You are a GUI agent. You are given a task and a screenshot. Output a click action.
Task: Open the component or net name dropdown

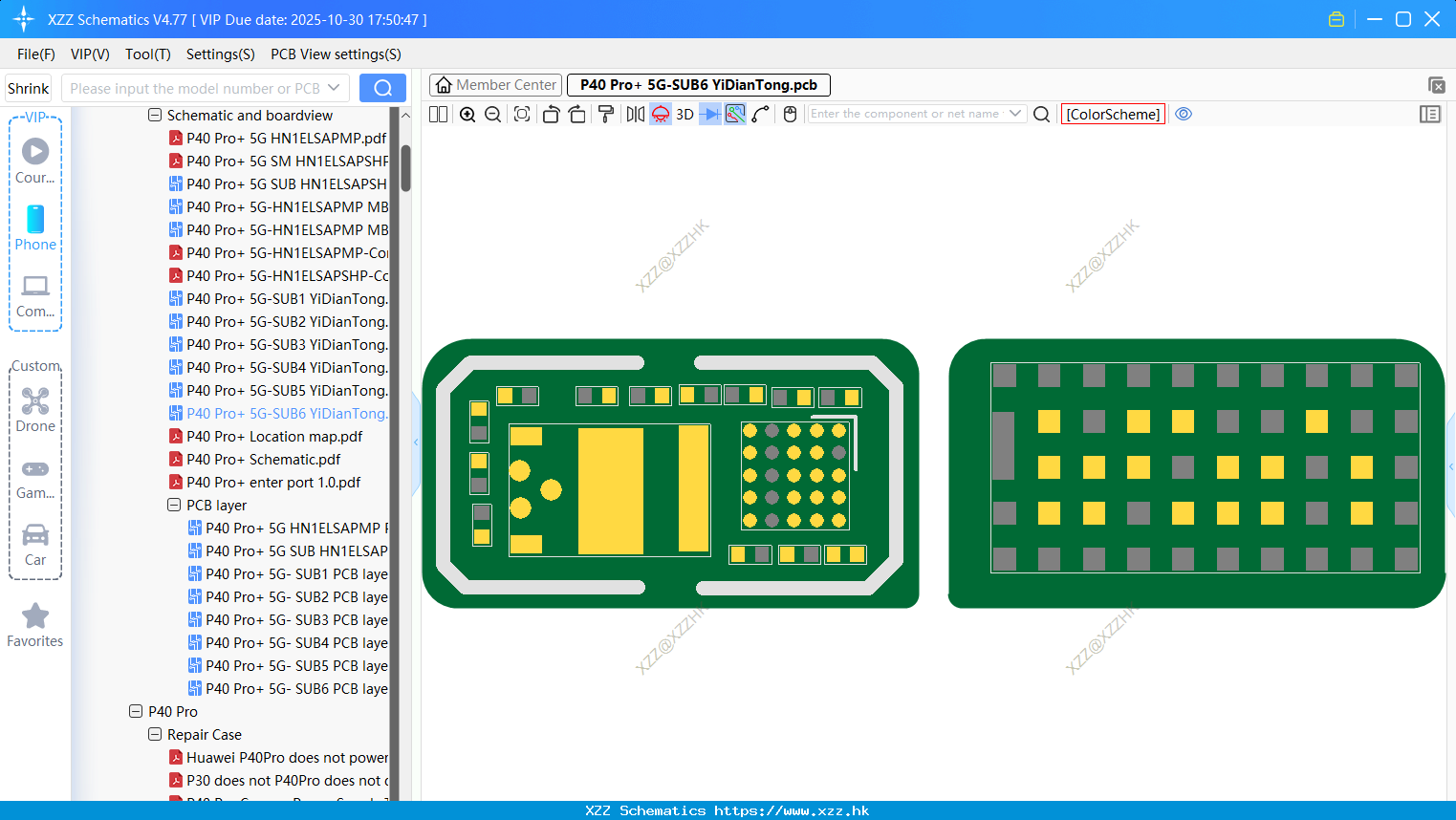point(1015,114)
